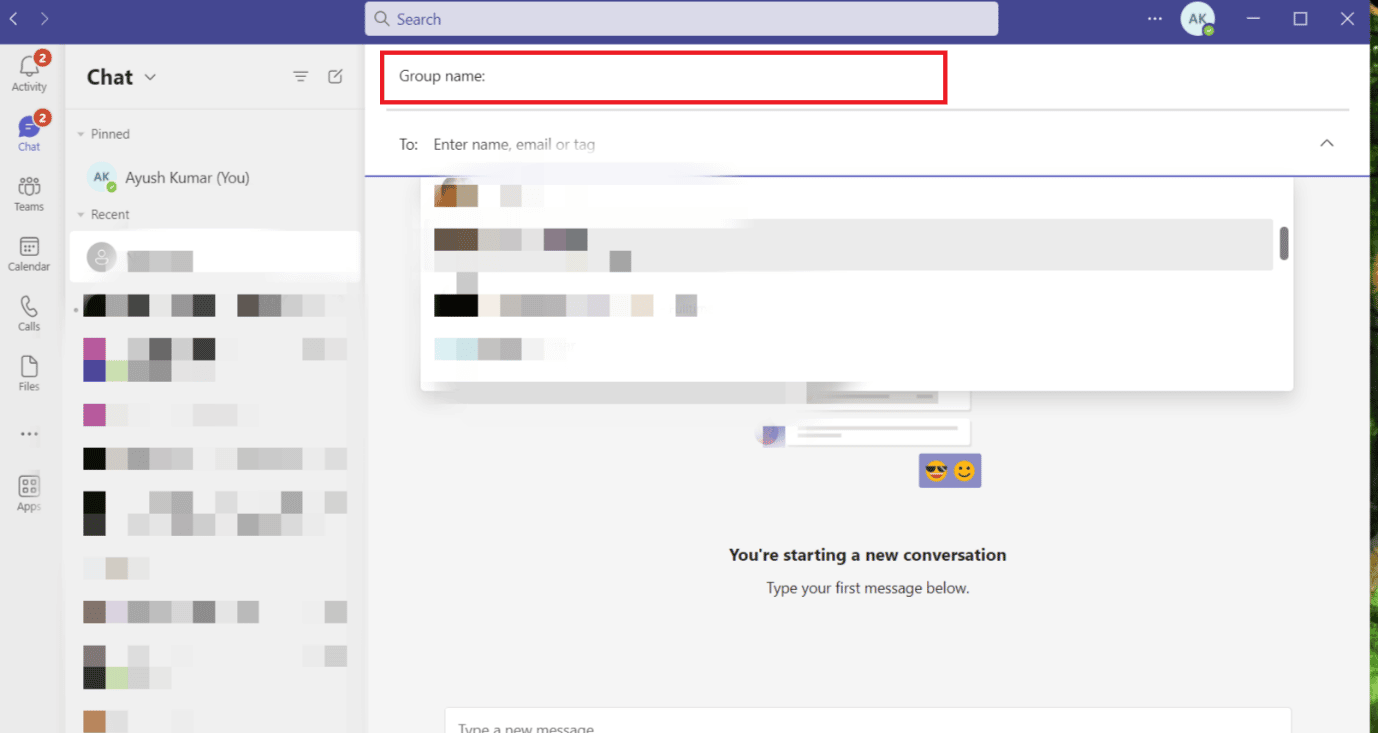Open the Ayush Kumar (You) pinned chat

[x=213, y=178]
